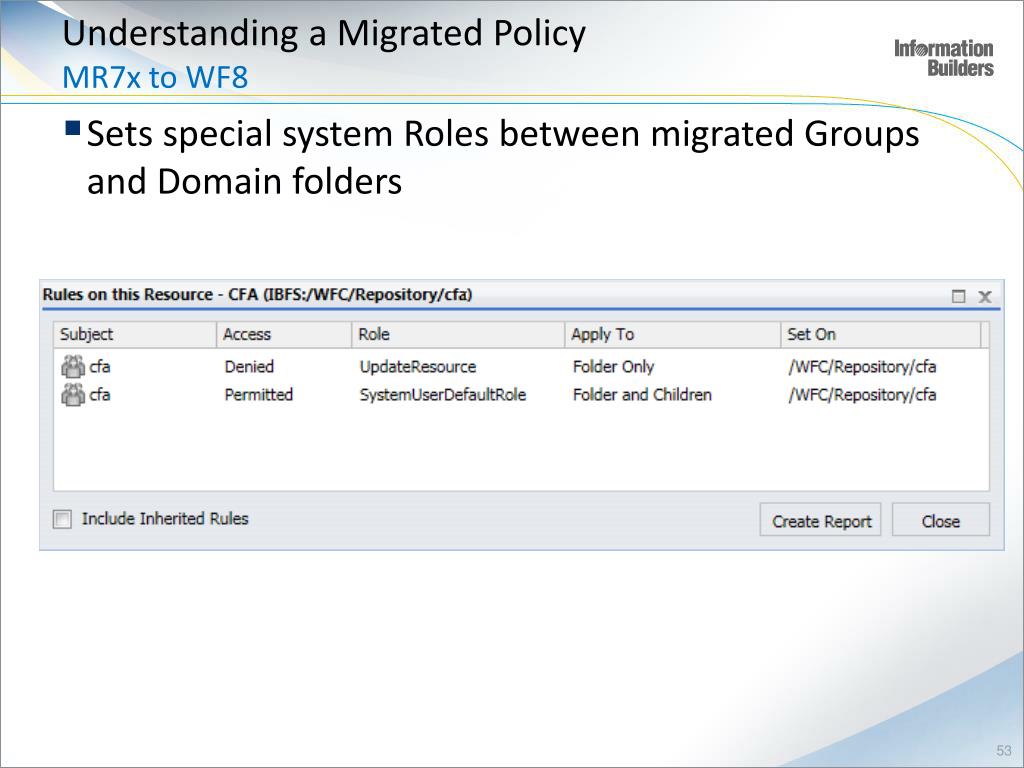Select the Folder and Children cell
This screenshot has height=768, width=1024.
[642, 394]
